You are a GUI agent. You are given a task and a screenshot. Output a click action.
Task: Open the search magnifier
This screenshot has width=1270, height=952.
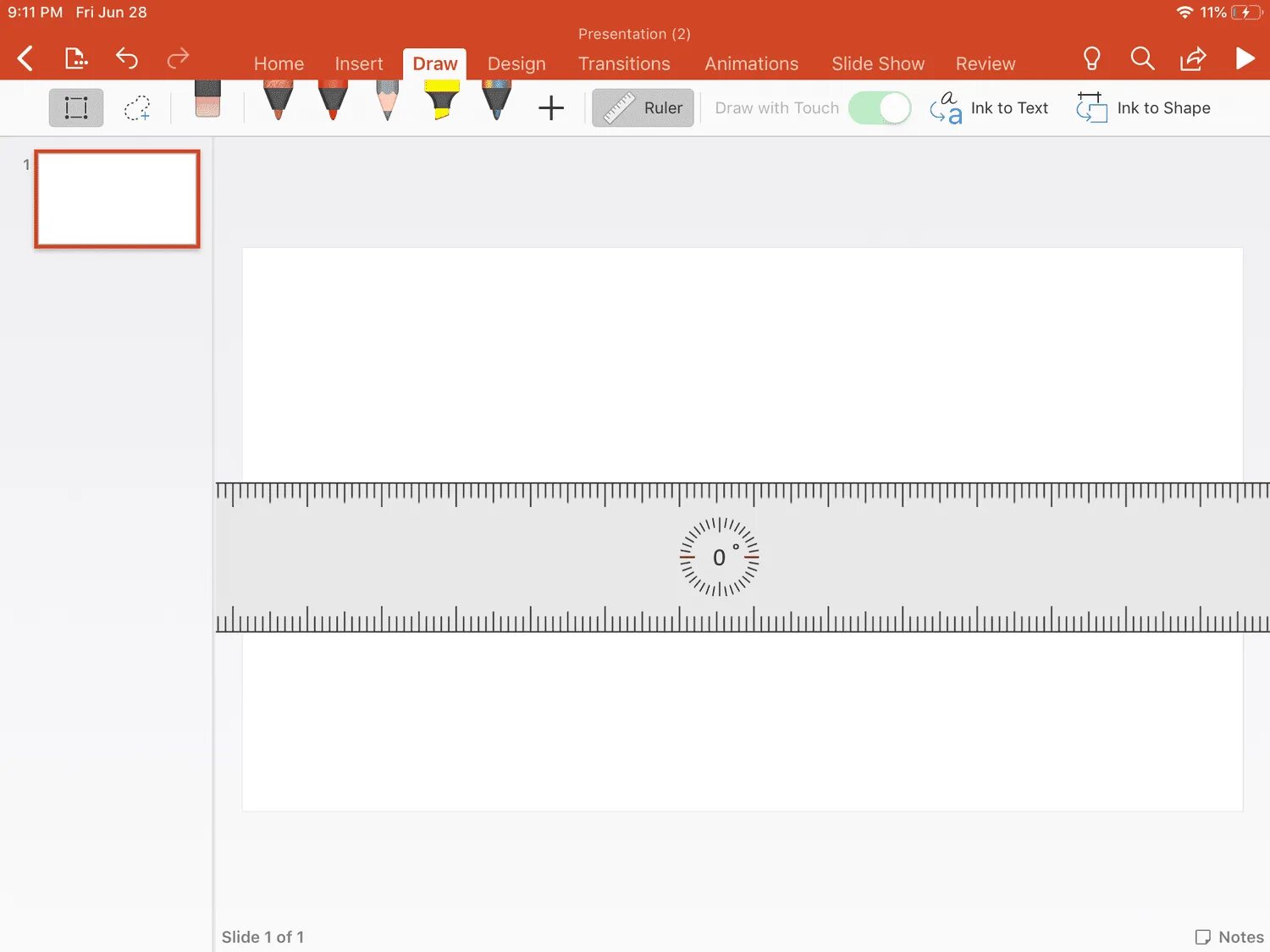point(1142,58)
